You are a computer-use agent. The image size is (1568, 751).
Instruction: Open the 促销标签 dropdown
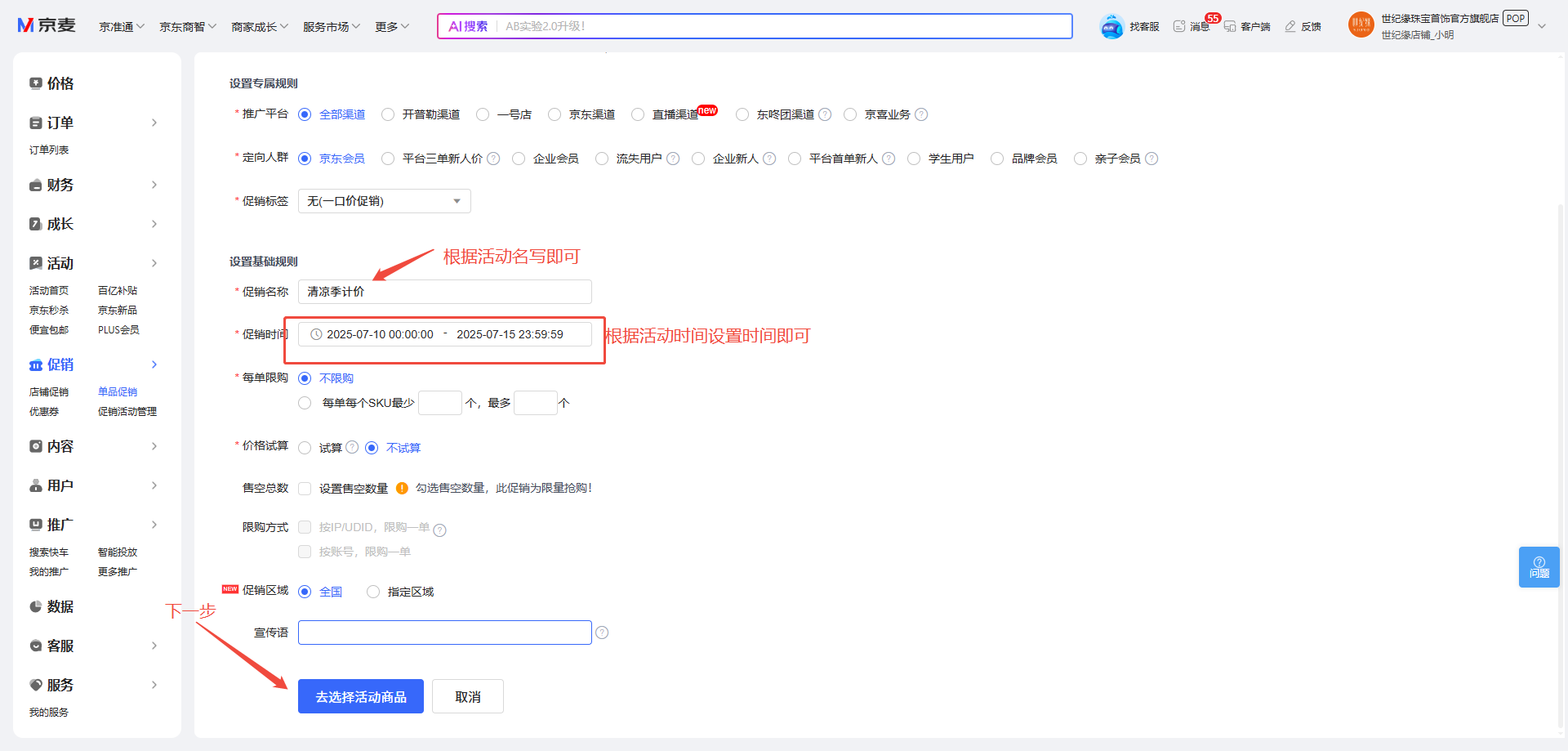point(384,201)
